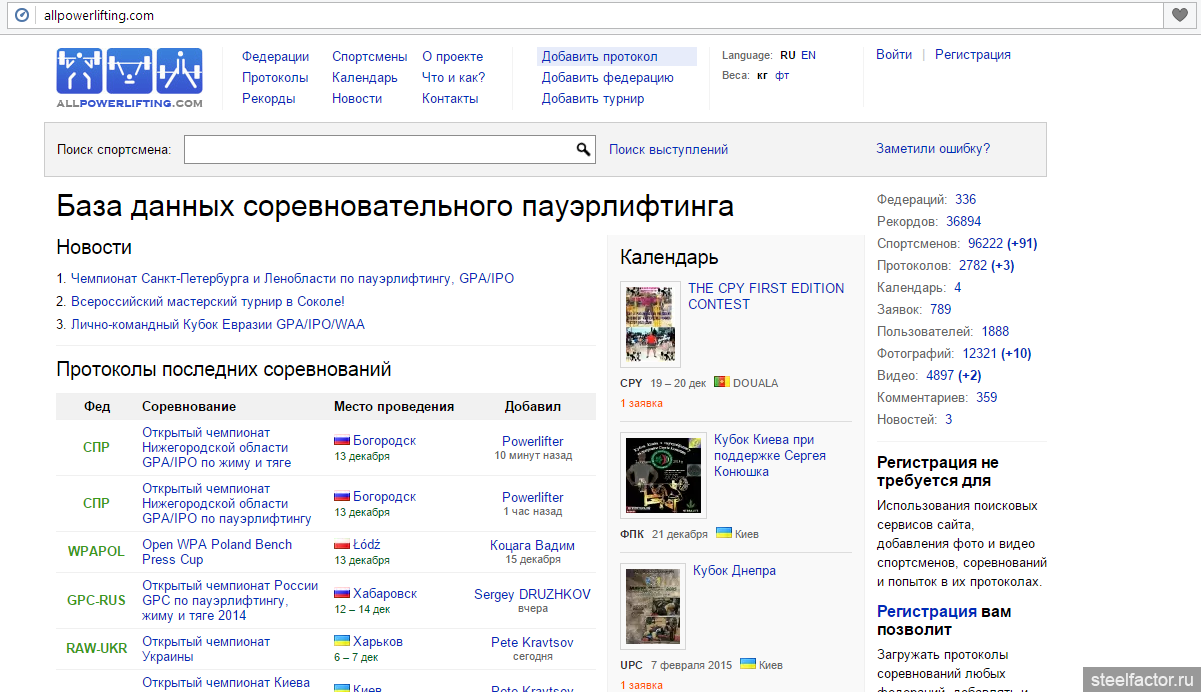
Task: Switch weight units to фт
Action: click(x=782, y=76)
